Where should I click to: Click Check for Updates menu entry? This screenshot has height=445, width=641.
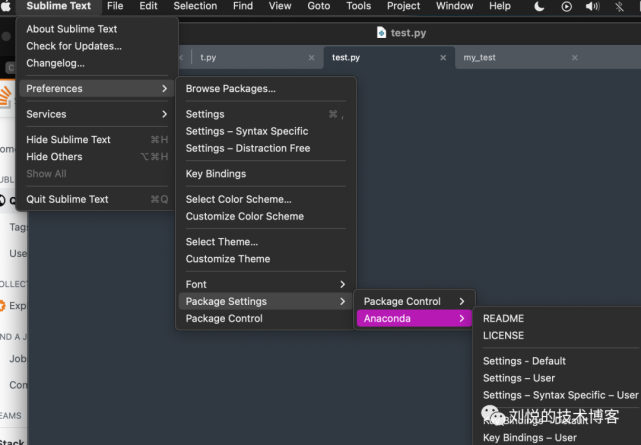pos(74,46)
